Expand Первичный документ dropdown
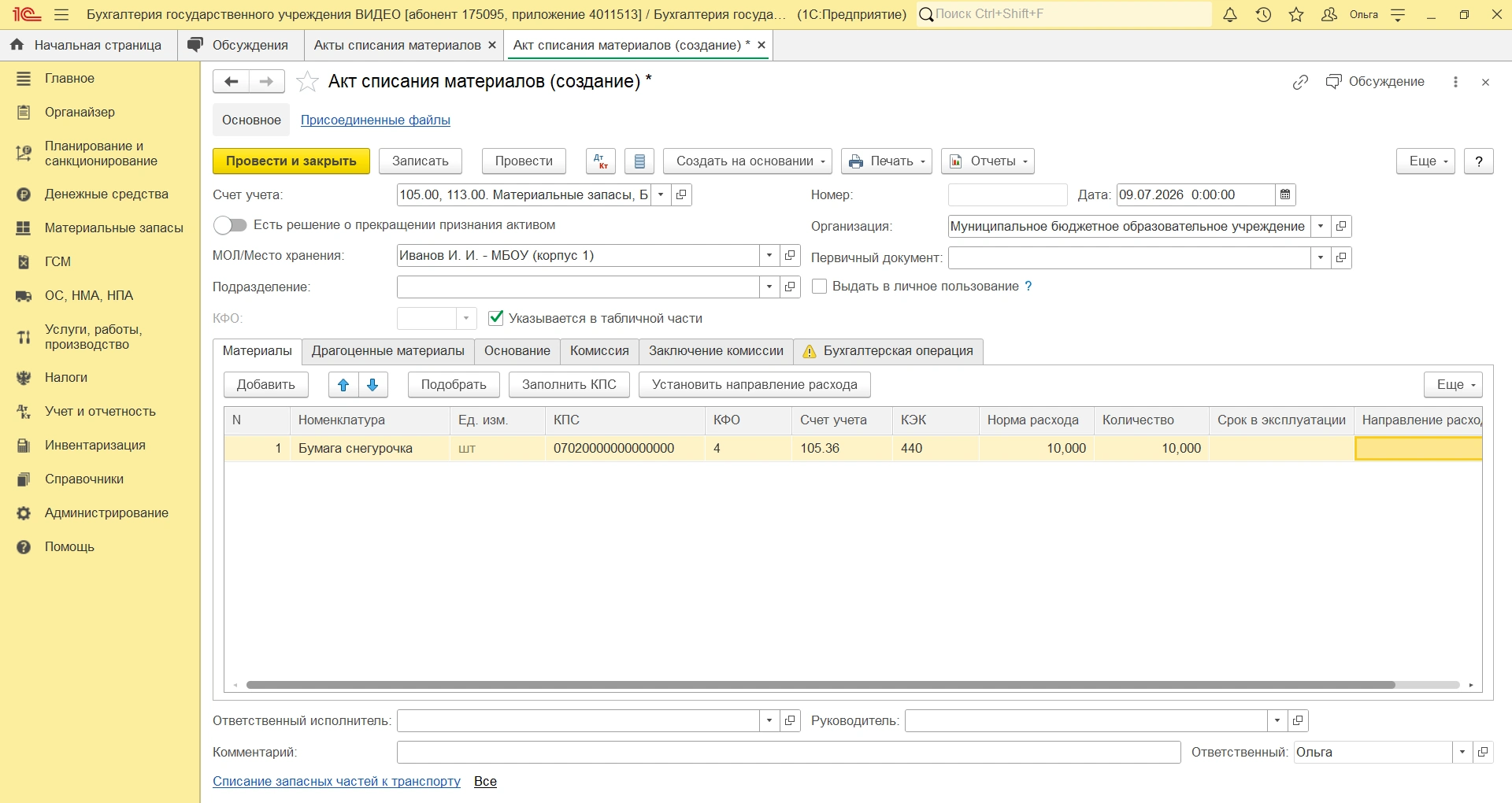This screenshot has width=1512, height=803. coord(1321,257)
